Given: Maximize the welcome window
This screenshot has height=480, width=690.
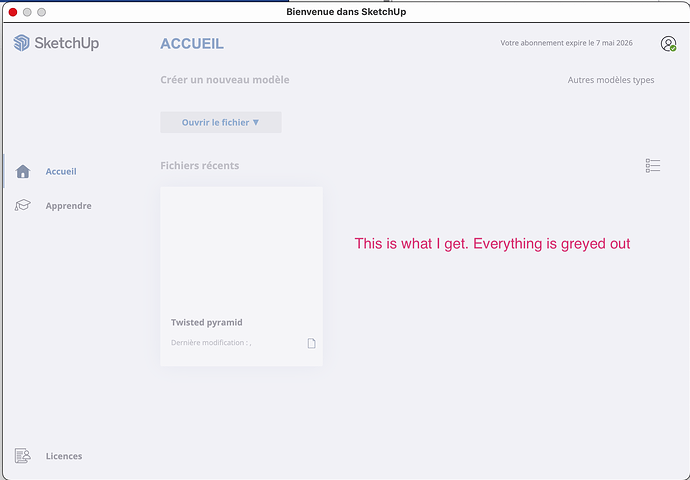Looking at the screenshot, I should 41,12.
